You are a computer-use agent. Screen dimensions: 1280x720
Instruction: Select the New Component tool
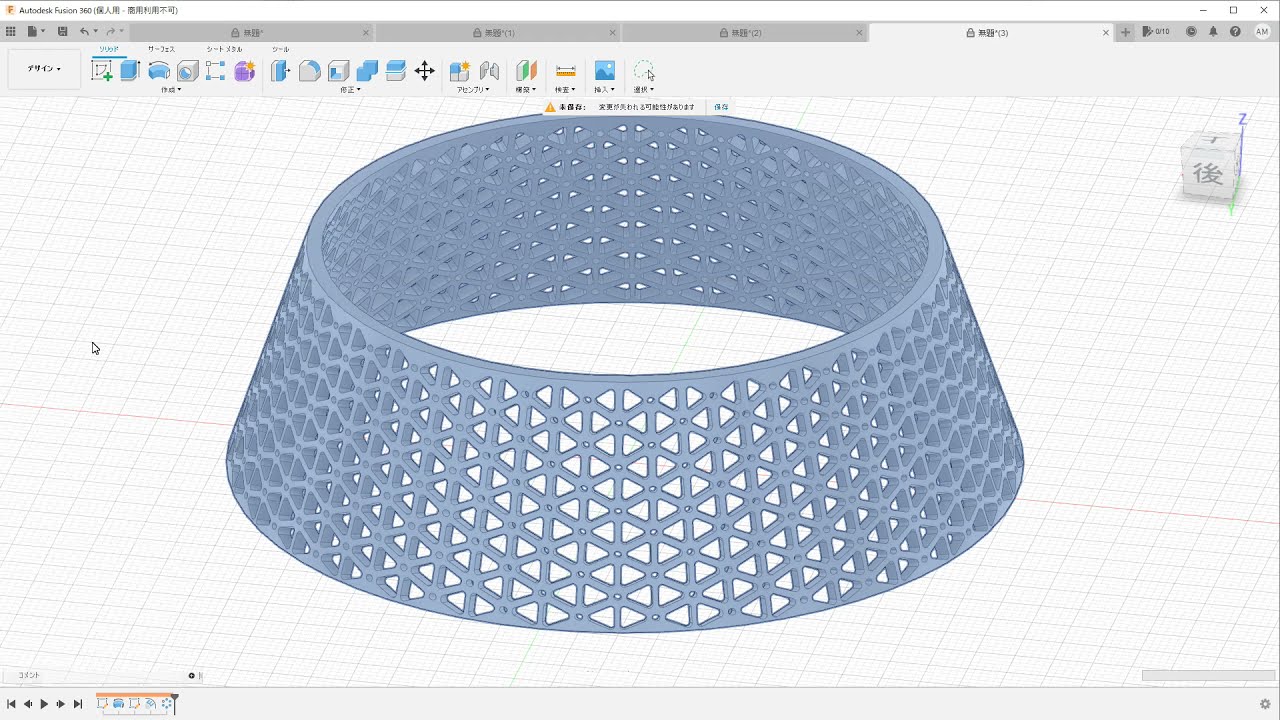tap(460, 71)
